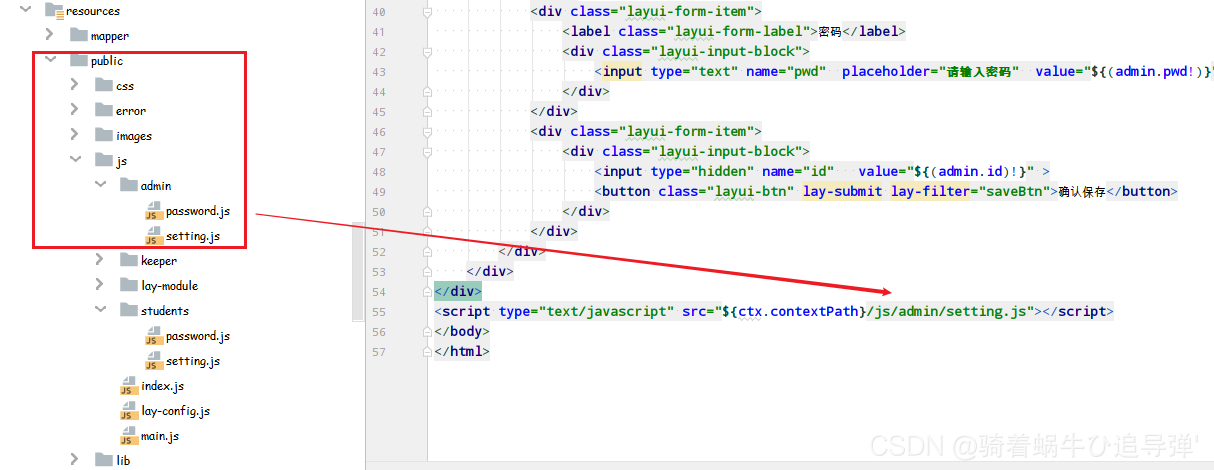Image resolution: width=1214 pixels, height=470 pixels.
Task: Open main.js in the tree
Action: [160, 436]
